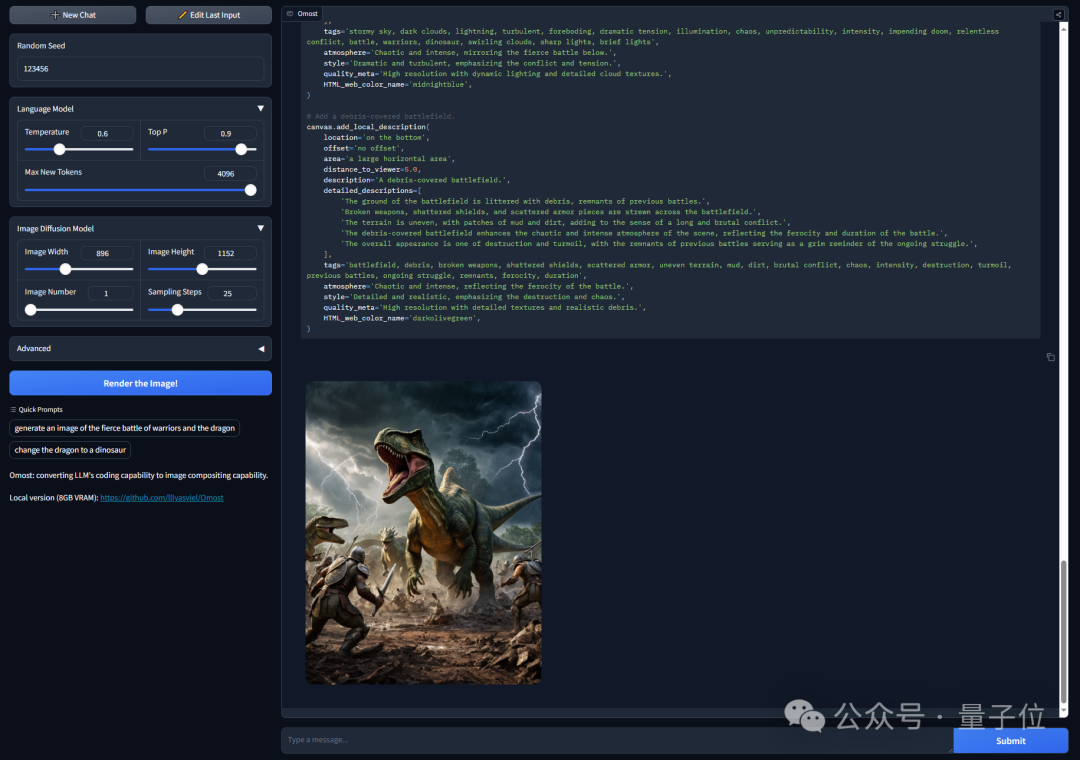Image resolution: width=1080 pixels, height=760 pixels.
Task: Click the Image Width value box
Action: point(106,254)
